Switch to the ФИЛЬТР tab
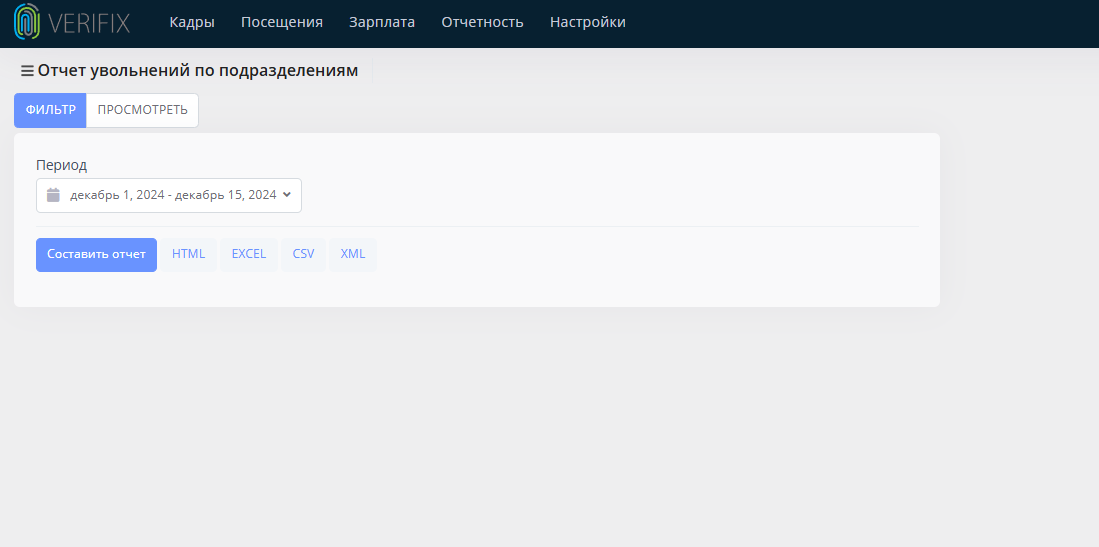Viewport: 1099px width, 547px height. coord(50,110)
